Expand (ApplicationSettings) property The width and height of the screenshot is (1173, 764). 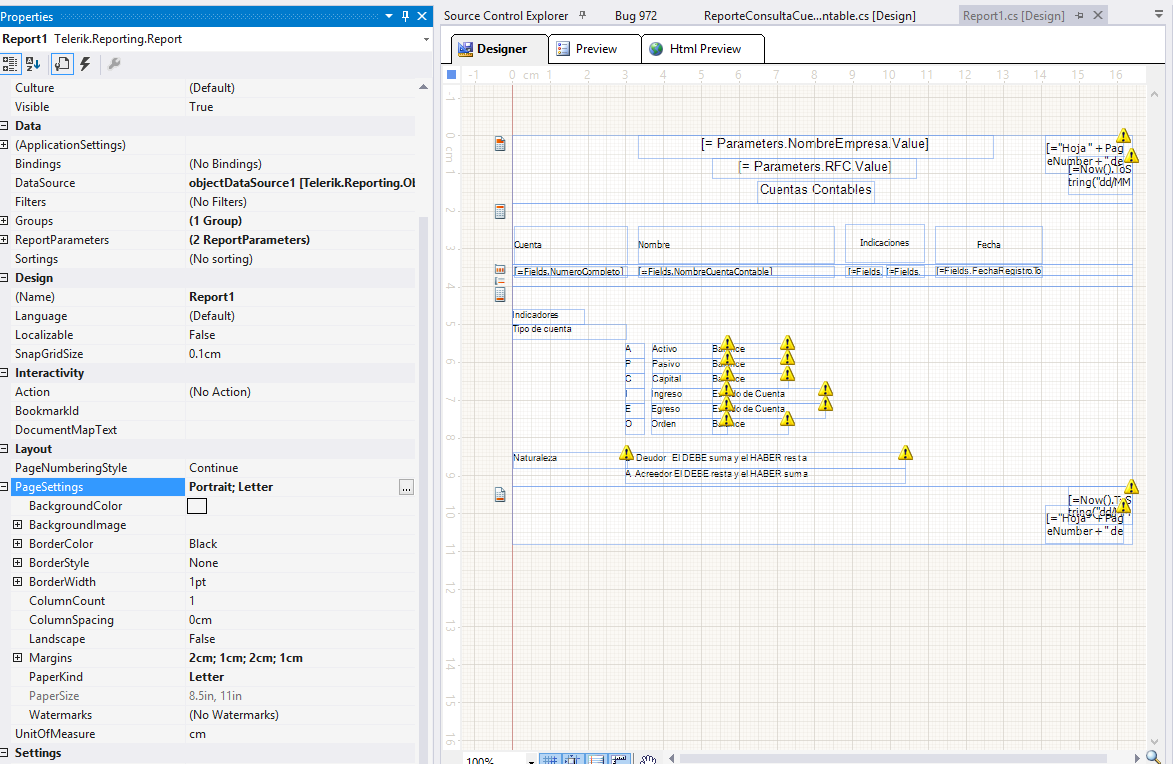[4, 145]
